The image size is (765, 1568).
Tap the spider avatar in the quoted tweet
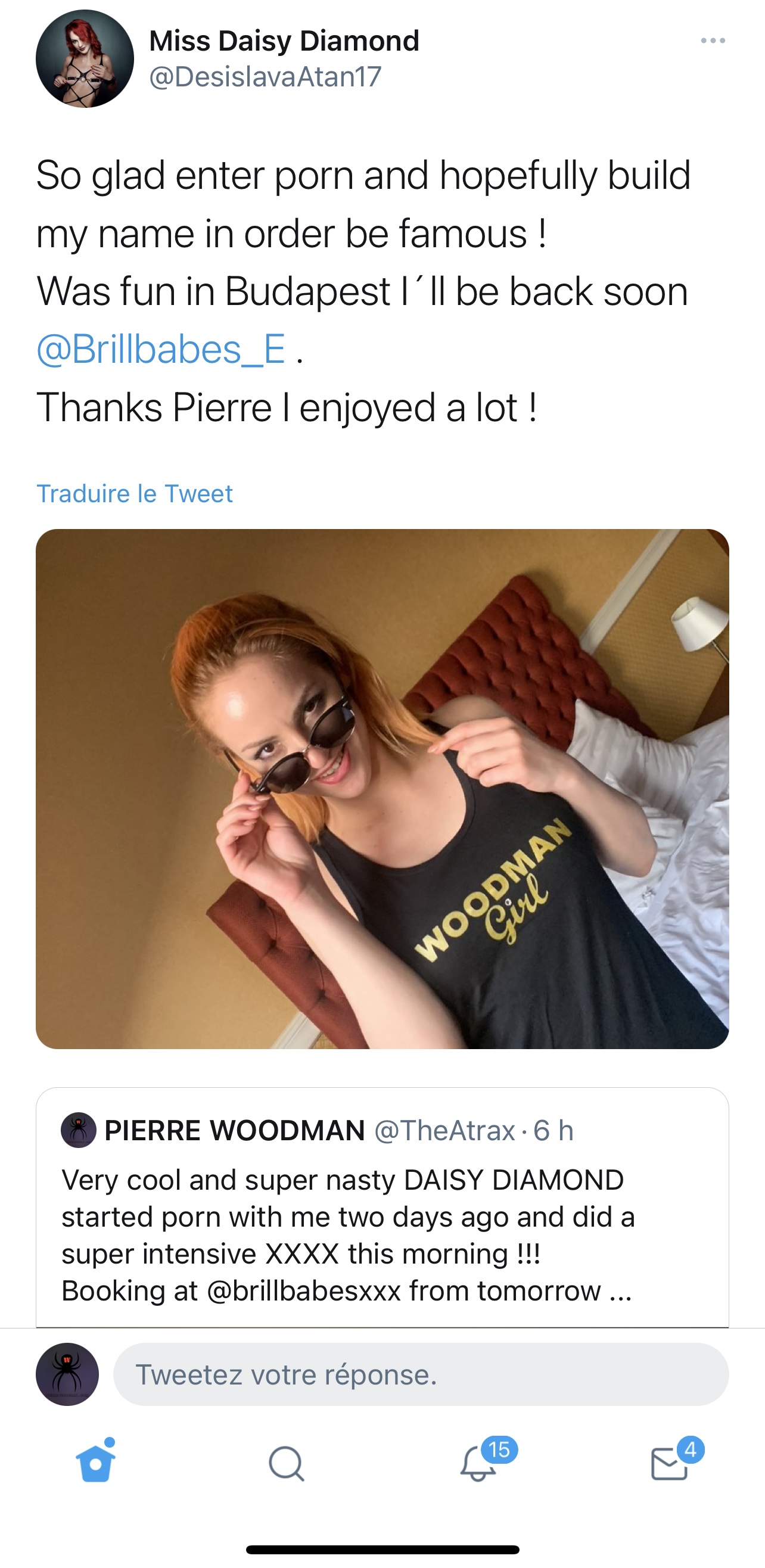coord(79,1130)
